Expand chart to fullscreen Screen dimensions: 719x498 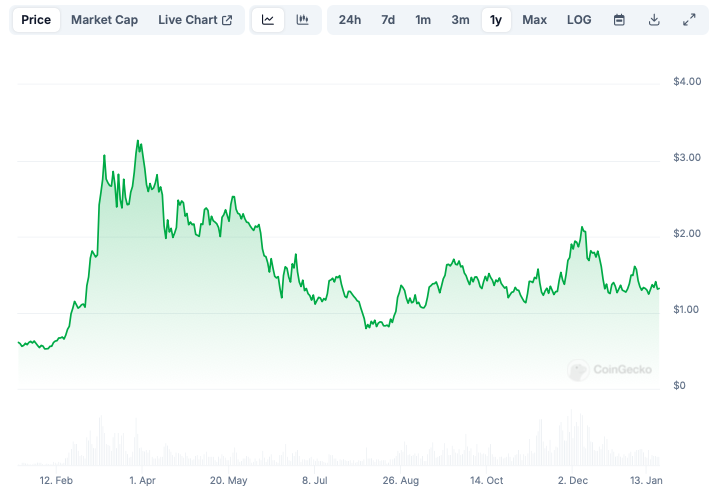(x=689, y=20)
